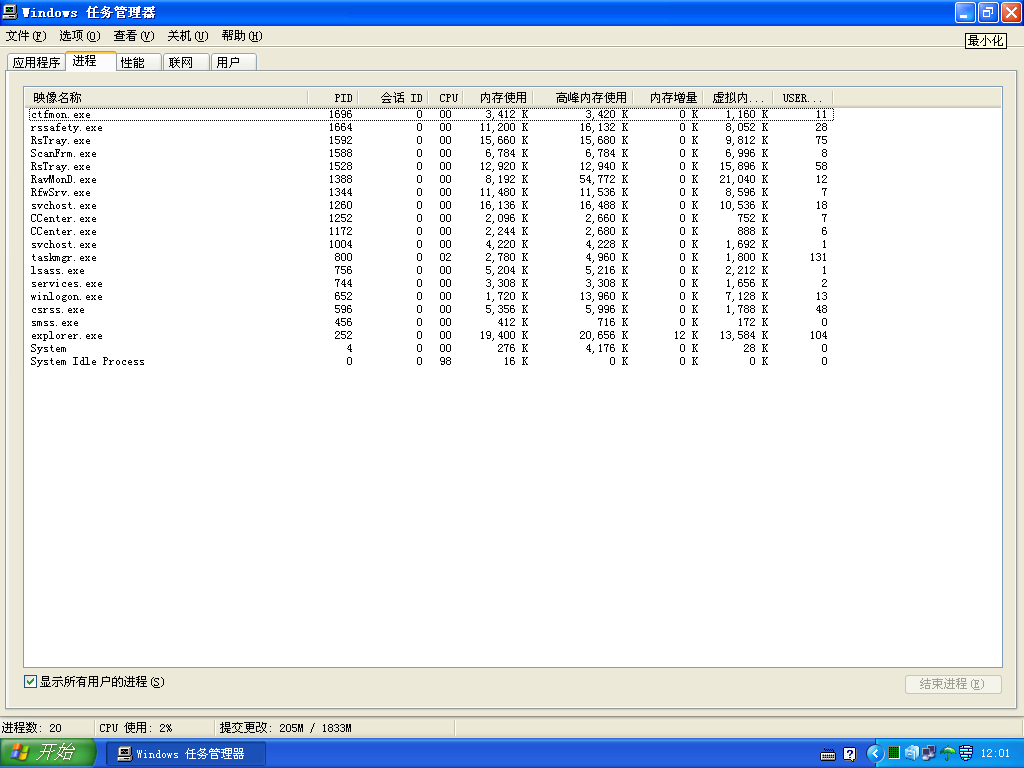Click the green umbrella antivirus tray icon

coord(947,753)
